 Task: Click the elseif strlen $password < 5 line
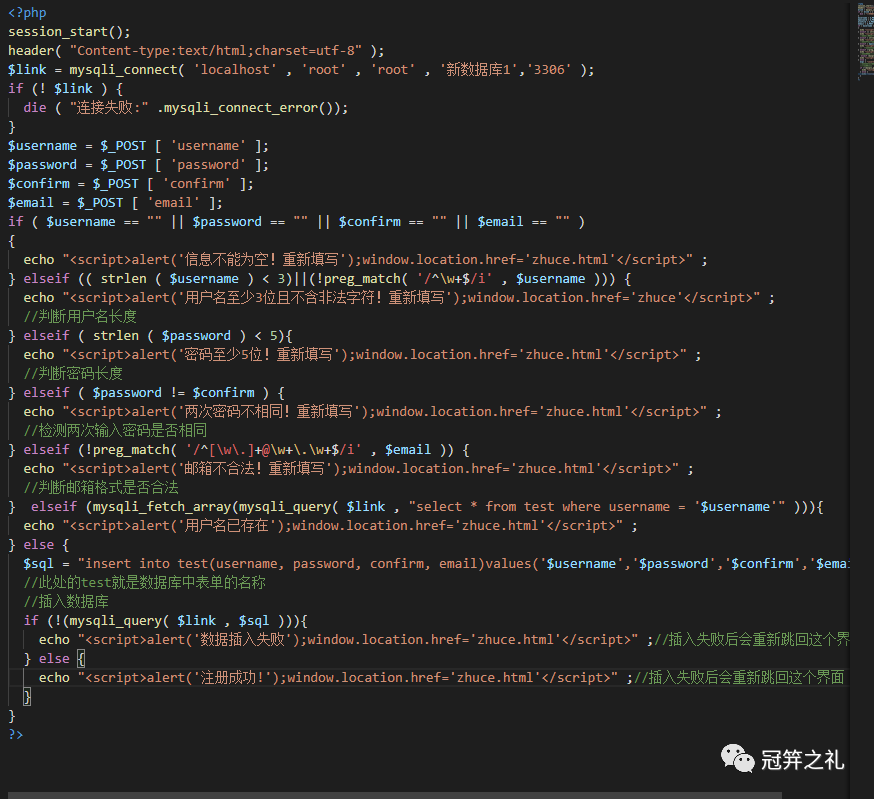[x=150, y=336]
